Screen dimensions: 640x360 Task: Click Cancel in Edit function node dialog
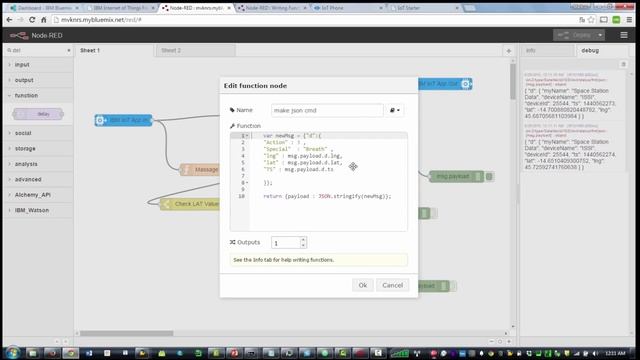(392, 285)
